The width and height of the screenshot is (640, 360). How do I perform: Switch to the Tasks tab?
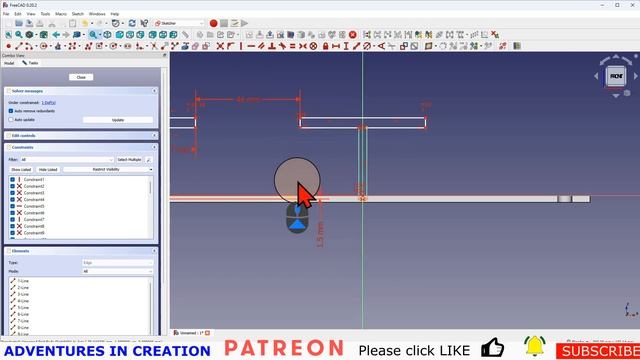pyautogui.click(x=31, y=63)
